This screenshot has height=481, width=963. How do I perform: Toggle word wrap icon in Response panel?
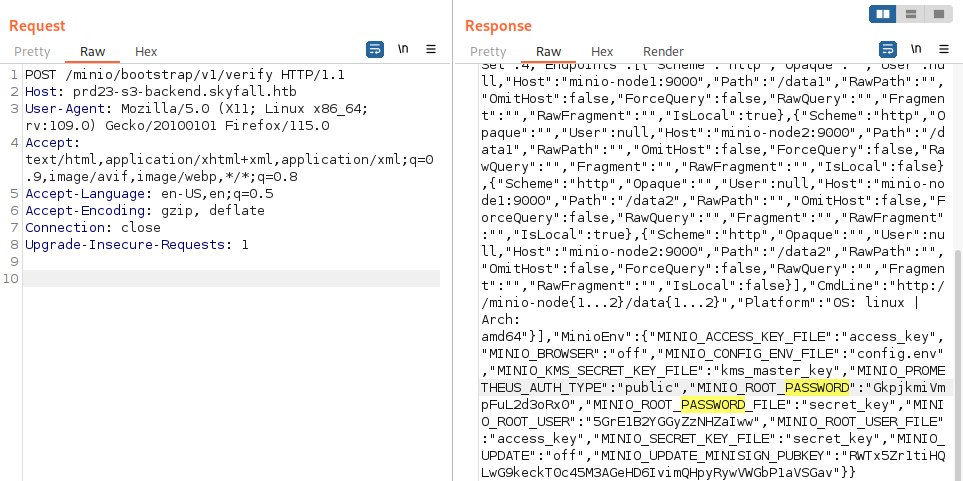point(887,50)
